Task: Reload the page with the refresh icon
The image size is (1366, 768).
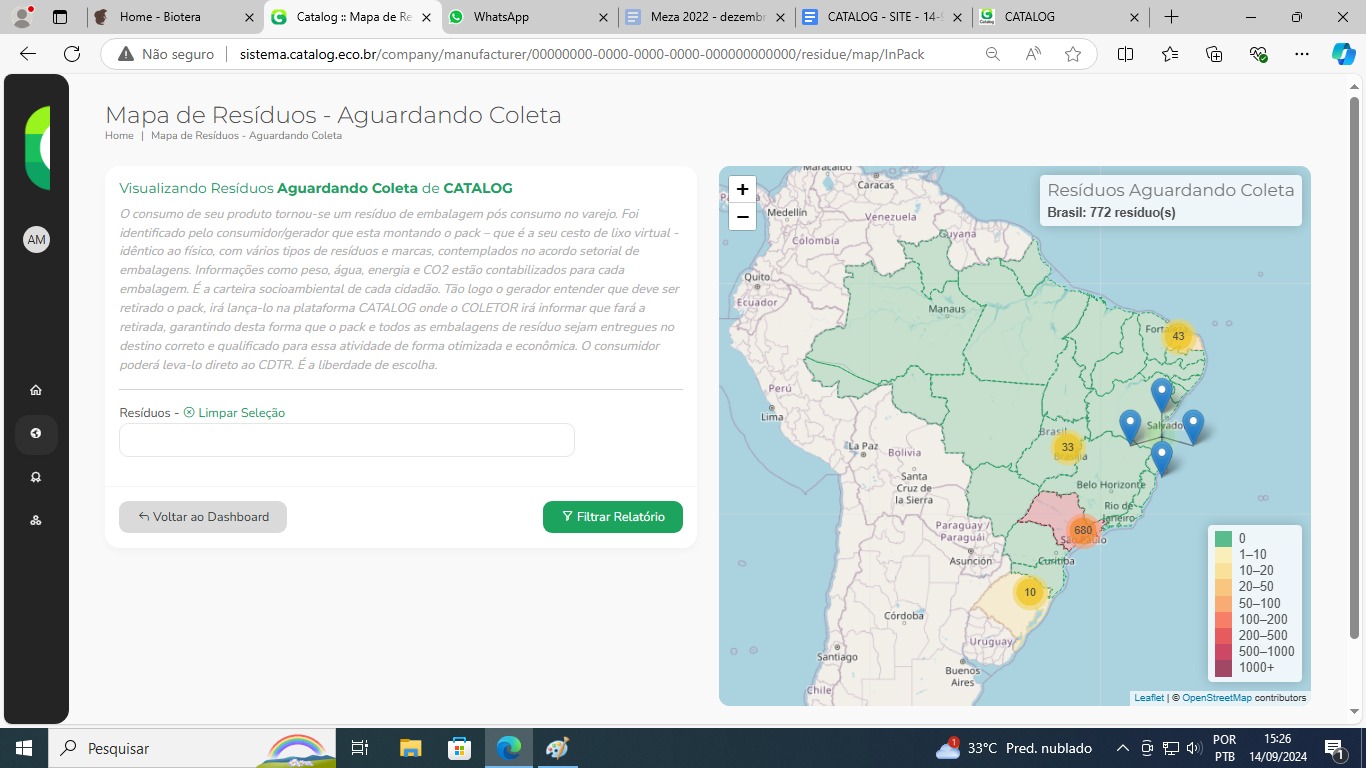Action: [x=72, y=54]
